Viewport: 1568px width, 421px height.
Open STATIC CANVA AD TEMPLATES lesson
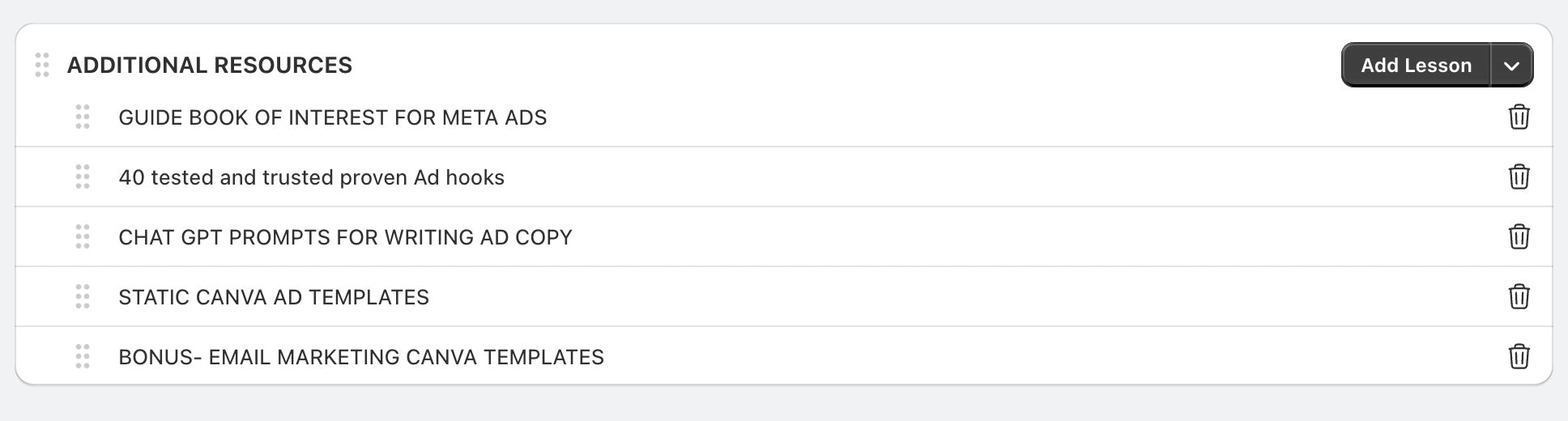click(274, 297)
